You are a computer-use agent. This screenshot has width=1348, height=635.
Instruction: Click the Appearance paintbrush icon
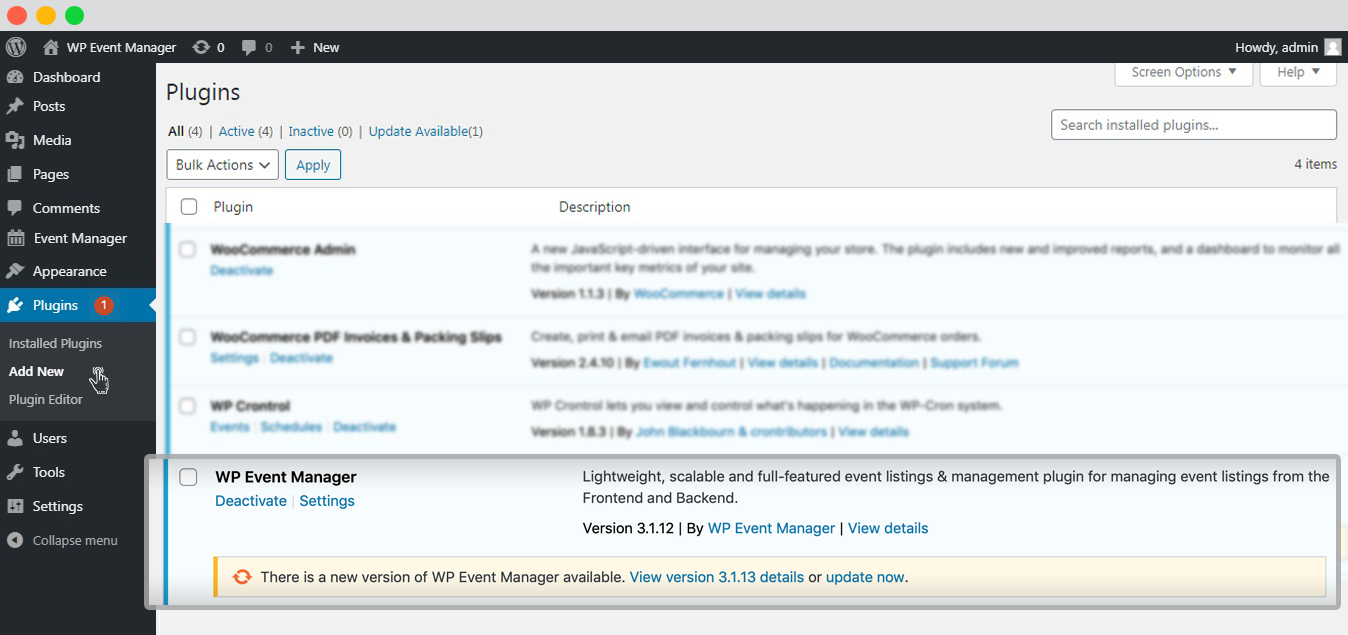[x=15, y=271]
